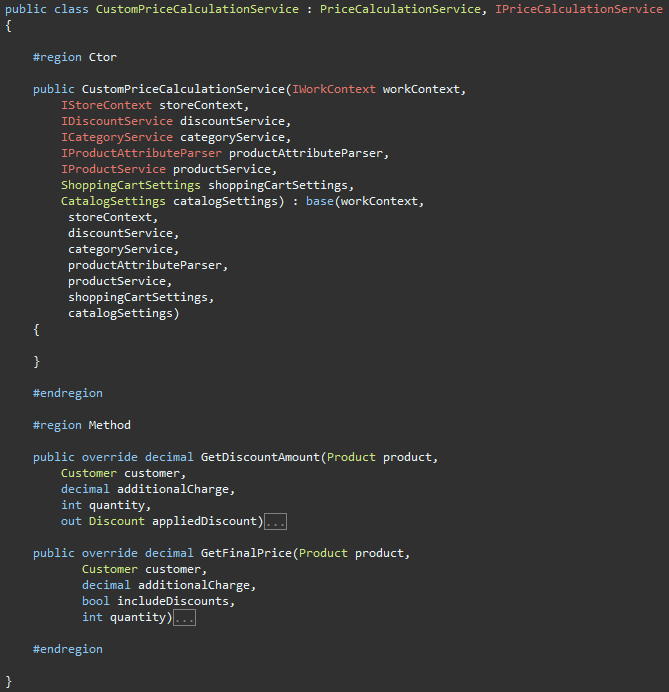669x692 pixels.
Task: Click ShoppingCartSettings parameter type
Action: (131, 185)
